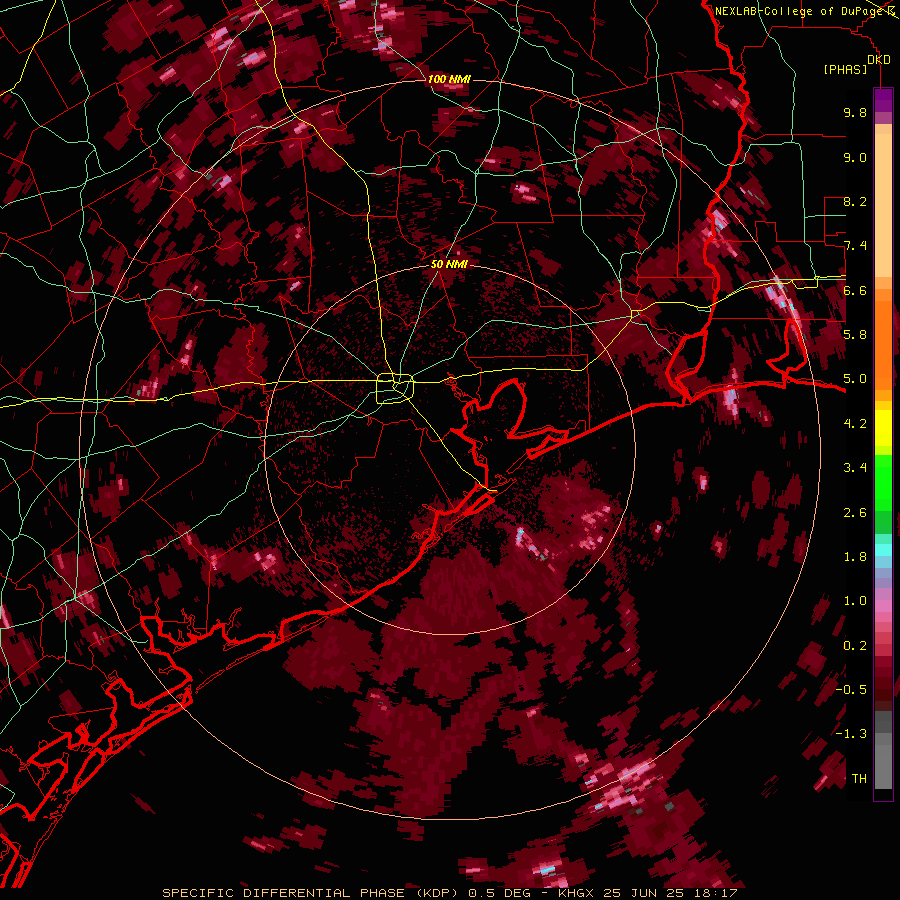Click the cyan segment of color scale
900x900 pixels.
883,550
